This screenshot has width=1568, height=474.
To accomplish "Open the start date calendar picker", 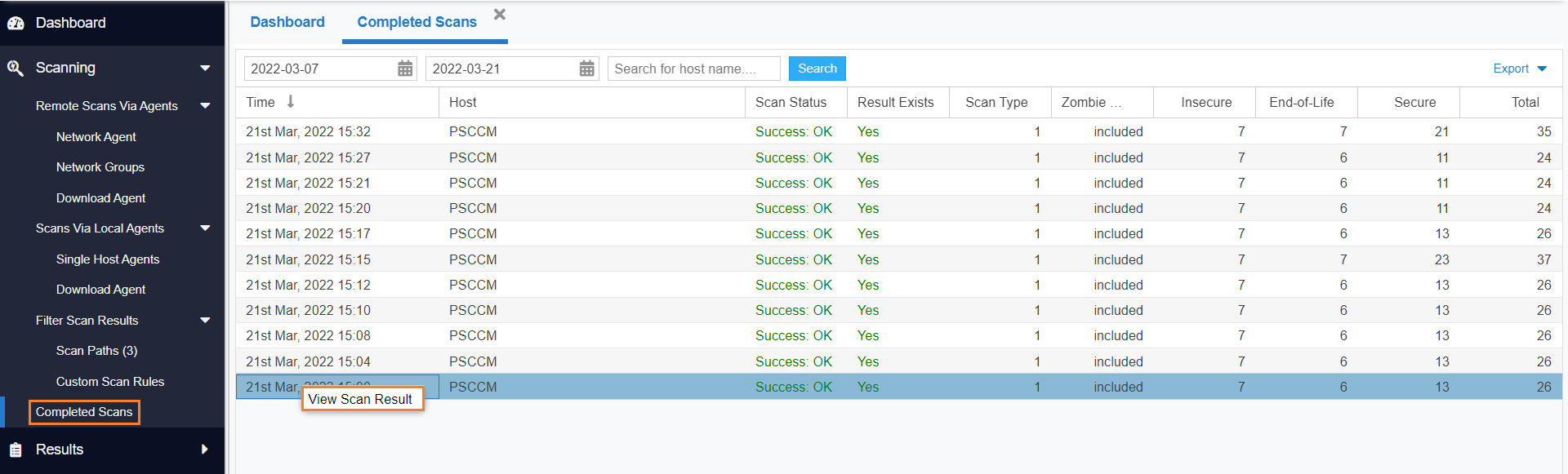I will (x=405, y=69).
